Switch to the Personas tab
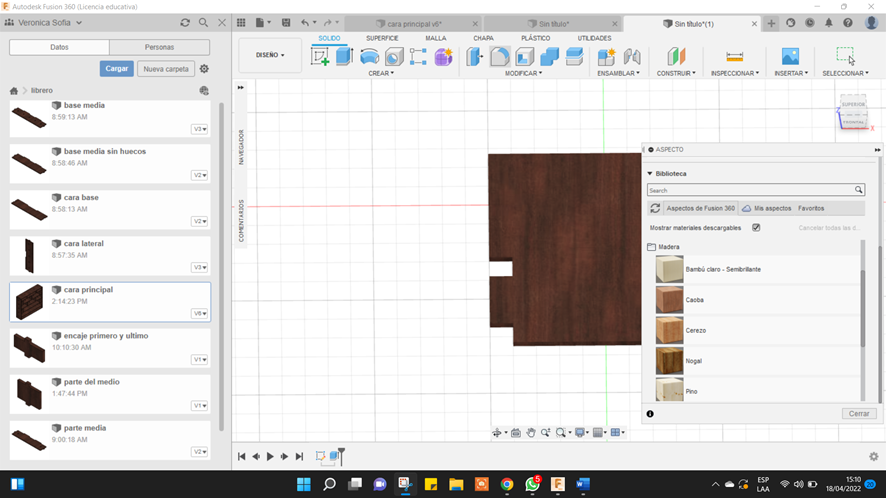The height and width of the screenshot is (498, 886). [x=159, y=47]
